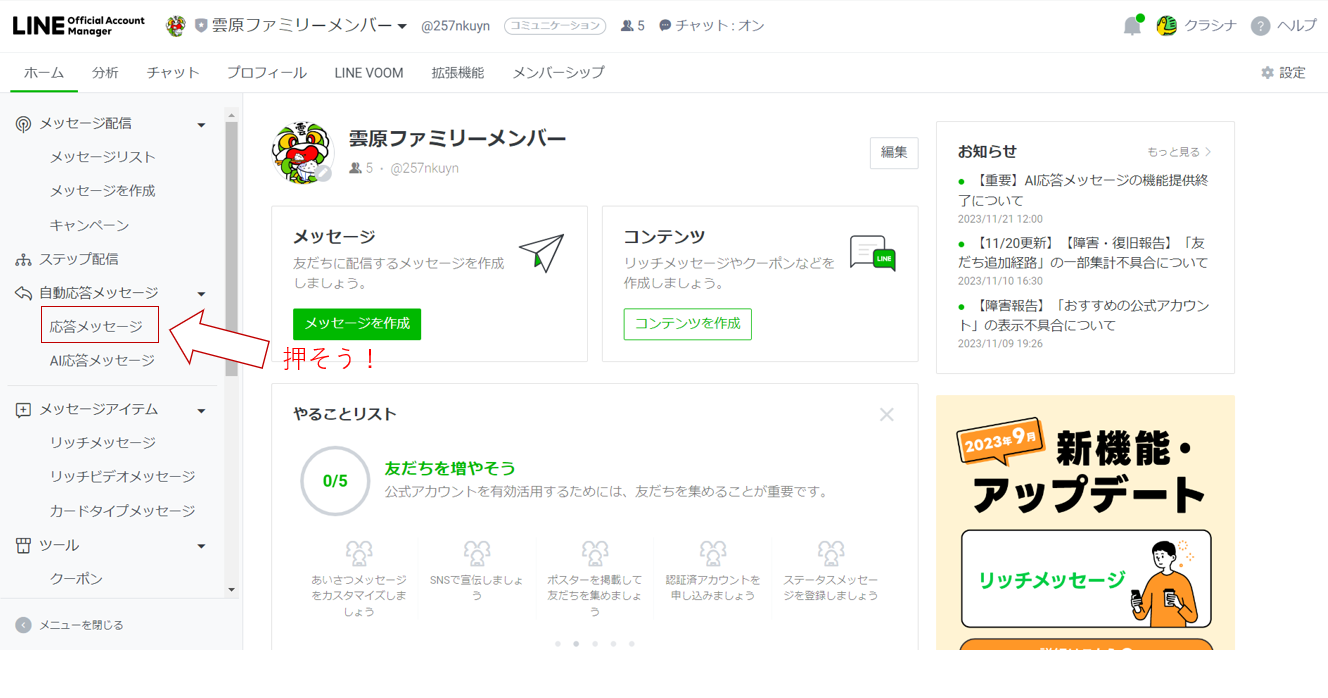Viewport: 1328px width, 698px height.
Task: Close the やることリスト panel
Action: (x=887, y=414)
